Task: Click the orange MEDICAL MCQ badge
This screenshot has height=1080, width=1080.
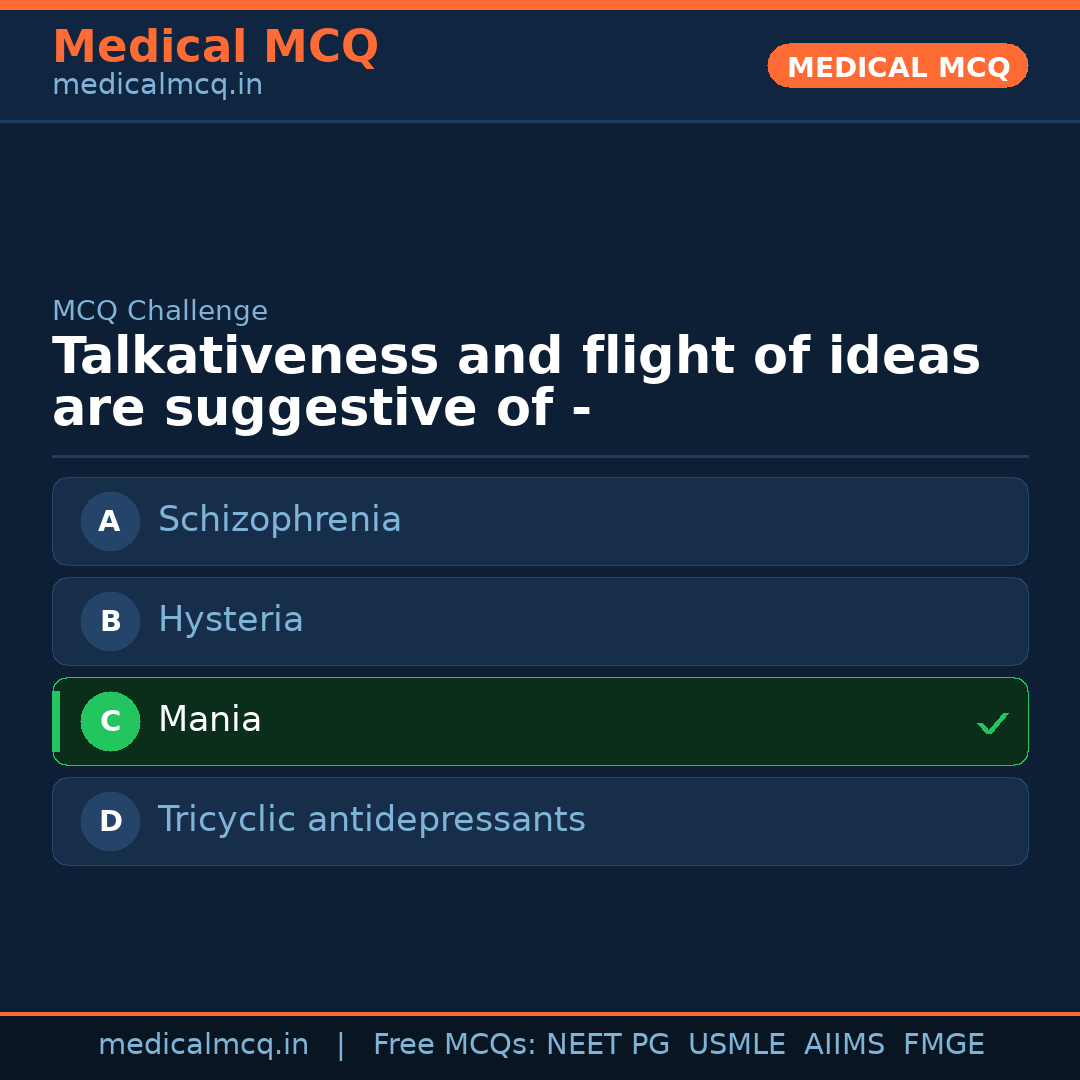Action: click(x=897, y=66)
